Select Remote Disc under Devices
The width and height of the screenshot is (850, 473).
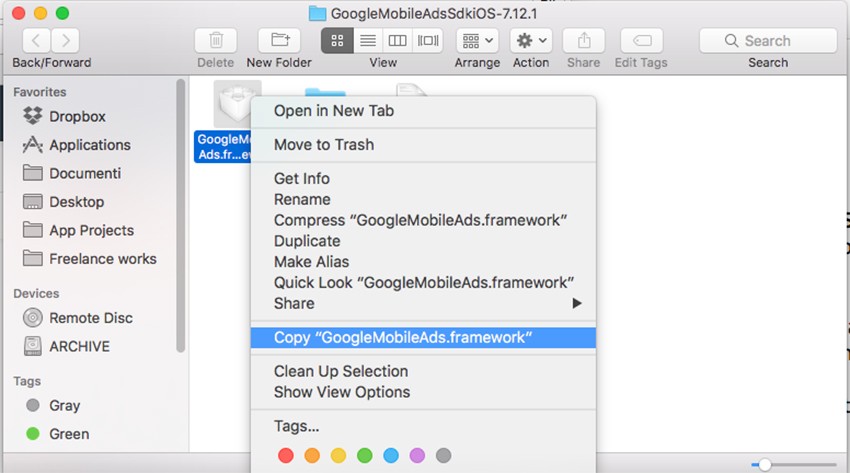(91, 318)
